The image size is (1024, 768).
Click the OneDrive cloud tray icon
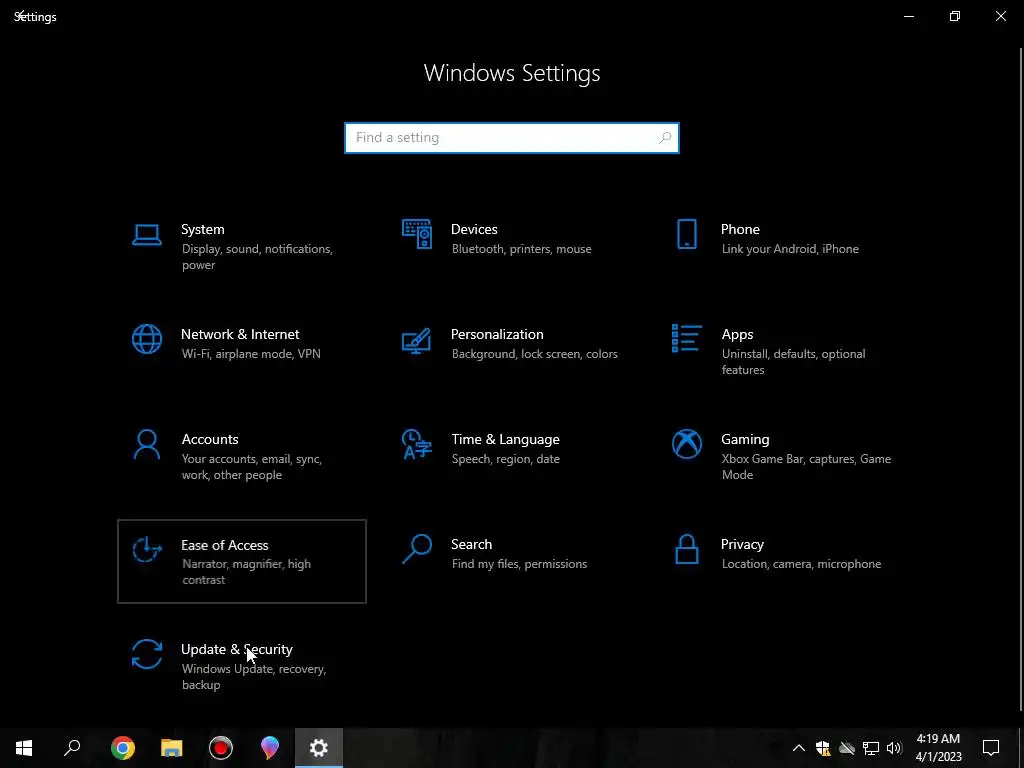pos(847,748)
